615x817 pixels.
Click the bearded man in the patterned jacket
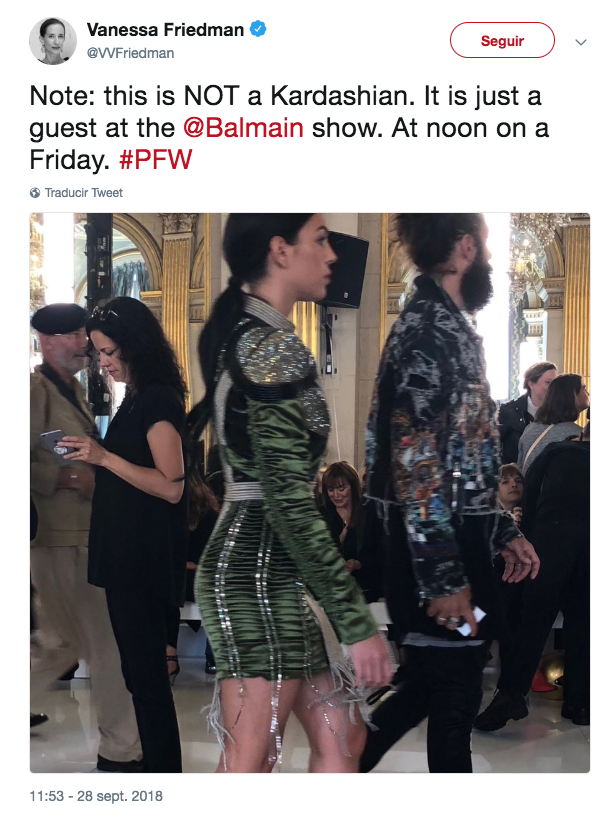443,490
